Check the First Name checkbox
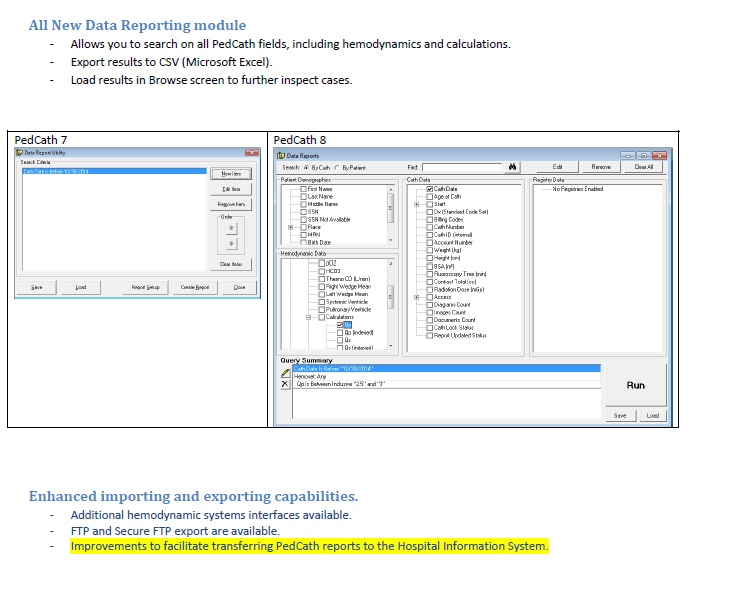This screenshot has width=743, height=589. pyautogui.click(x=304, y=189)
